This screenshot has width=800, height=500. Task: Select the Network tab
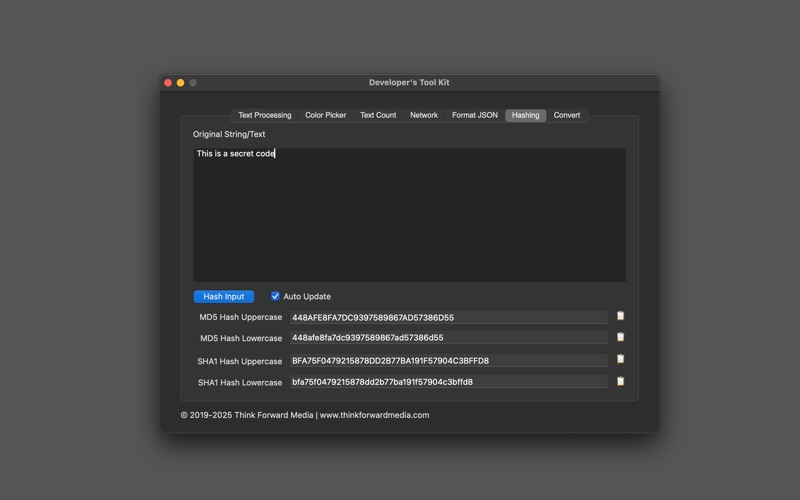tap(424, 115)
